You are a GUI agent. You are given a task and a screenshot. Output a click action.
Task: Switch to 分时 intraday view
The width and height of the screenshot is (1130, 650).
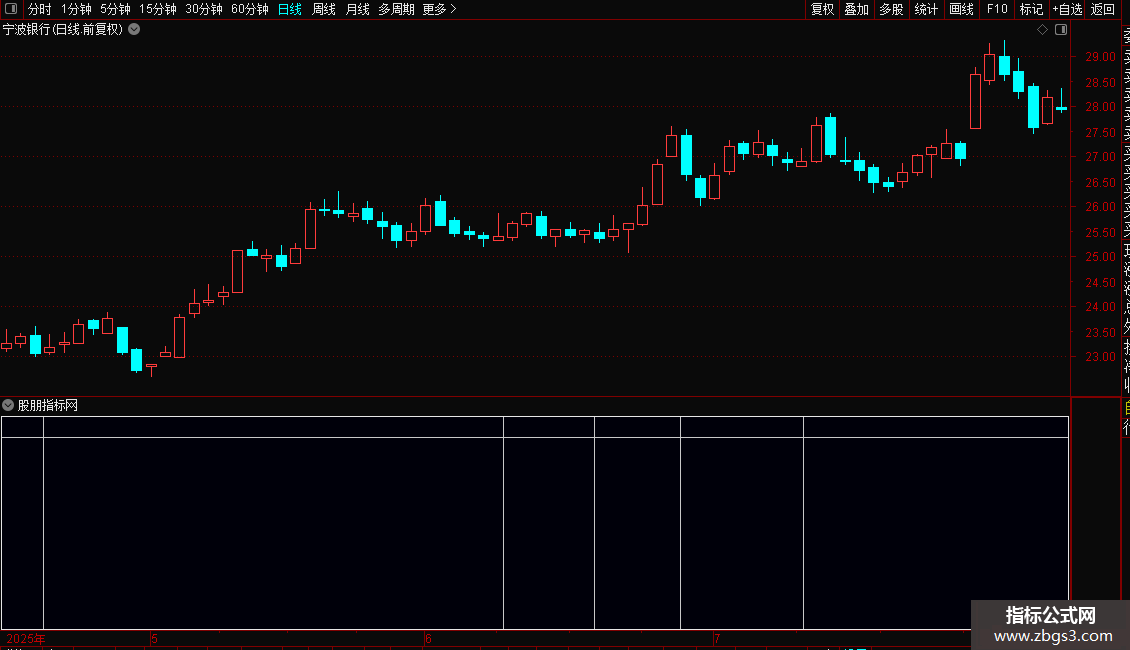(x=40, y=9)
